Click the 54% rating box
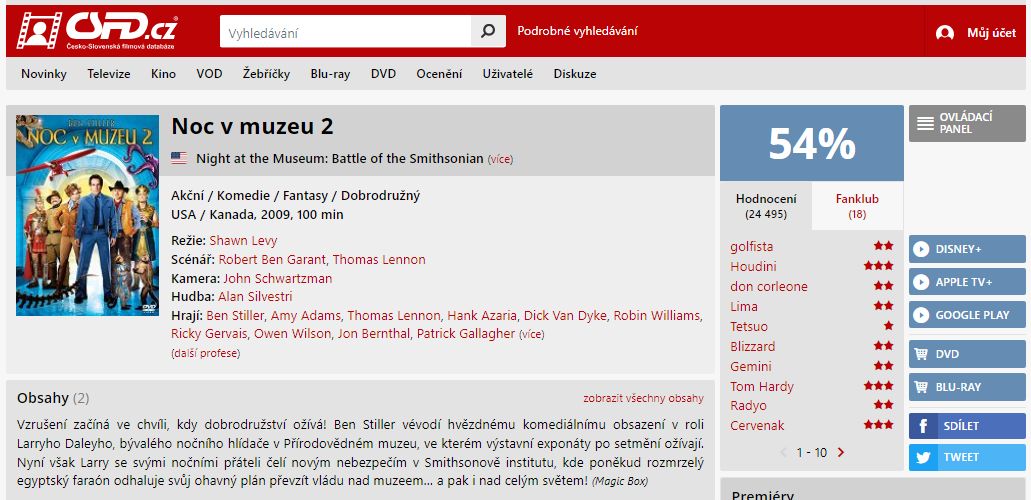This screenshot has height=500, width=1031. click(811, 143)
